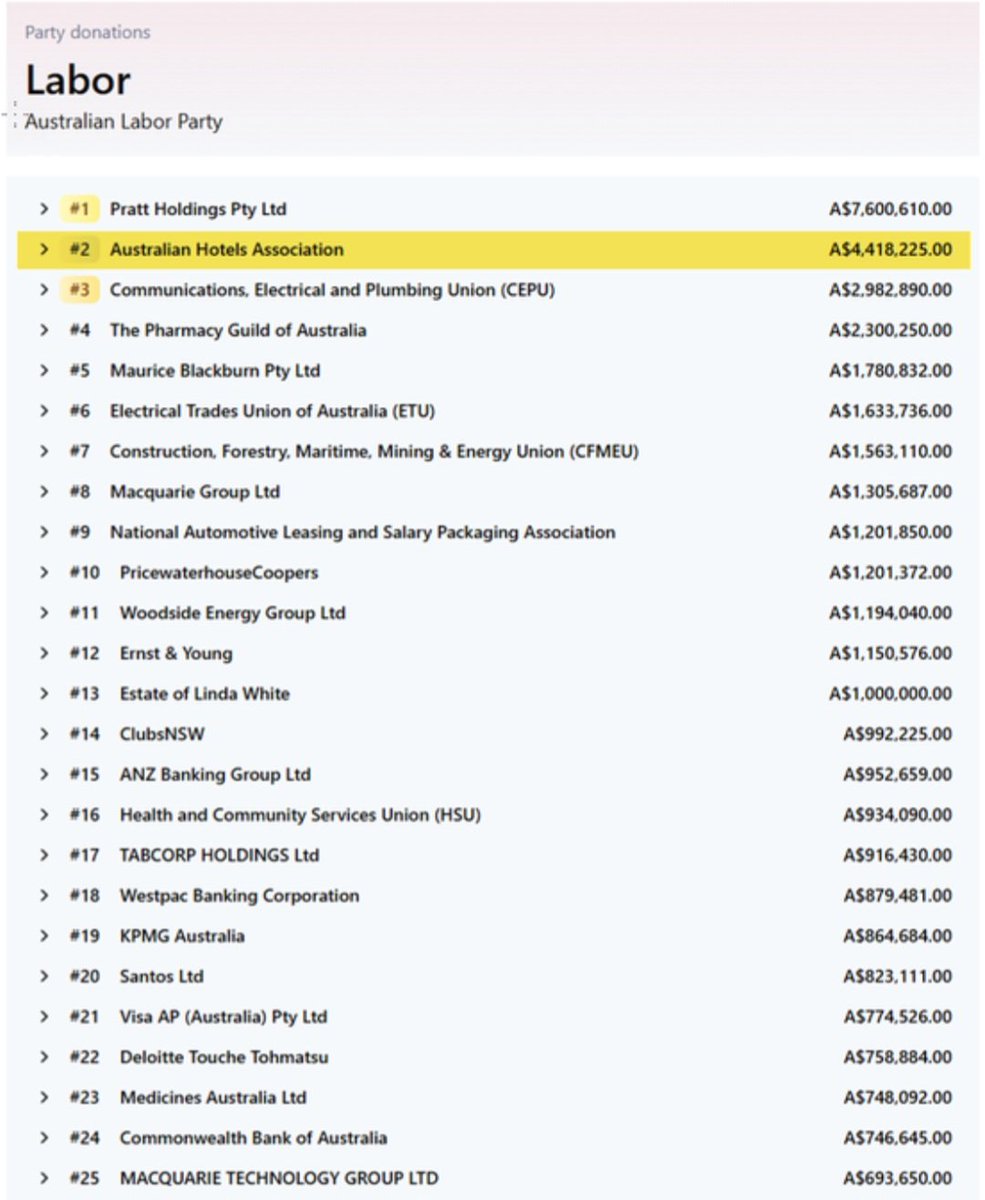Image resolution: width=985 pixels, height=1200 pixels.
Task: Click the Australian Hotels Association name
Action: (226, 249)
